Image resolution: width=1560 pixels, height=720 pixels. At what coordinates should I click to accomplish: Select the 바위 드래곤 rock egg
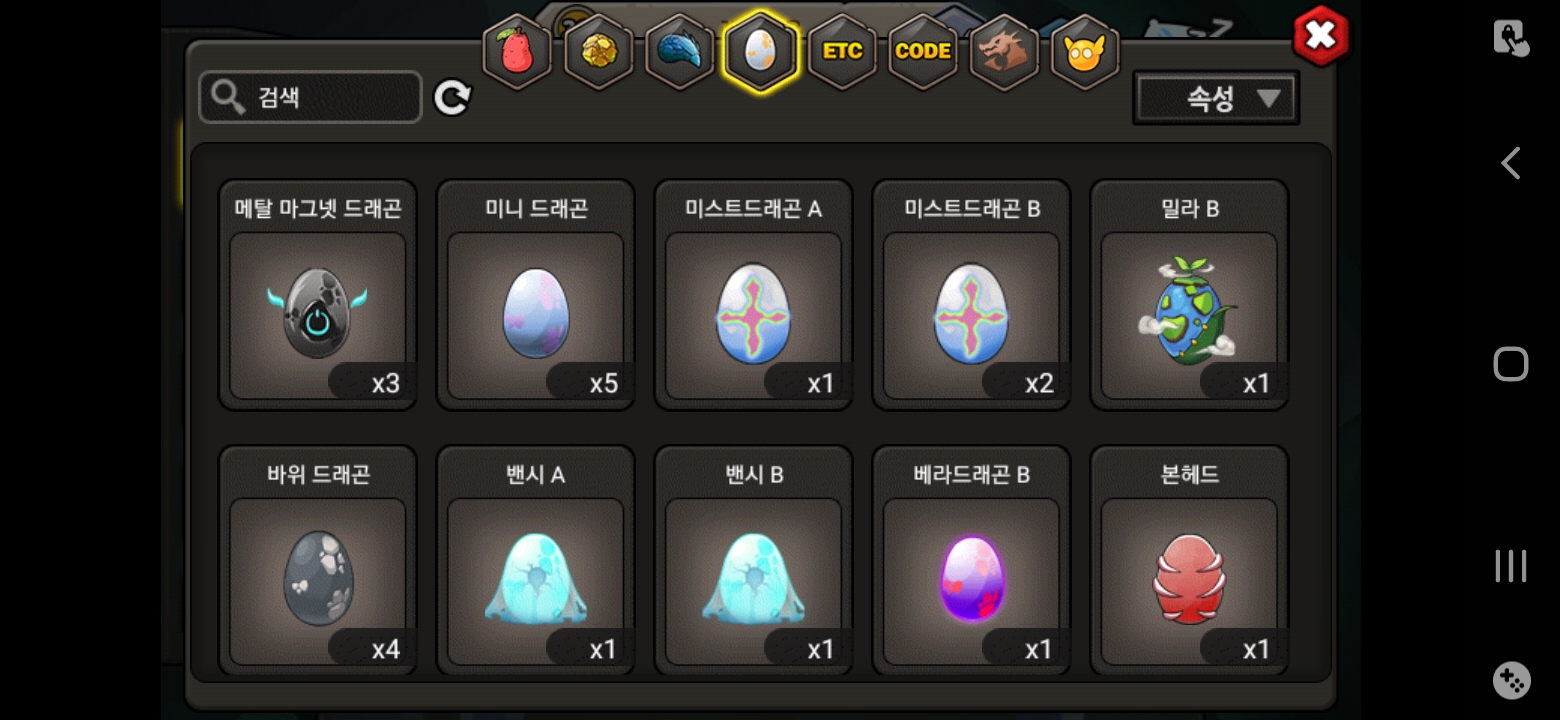pyautogui.click(x=318, y=560)
